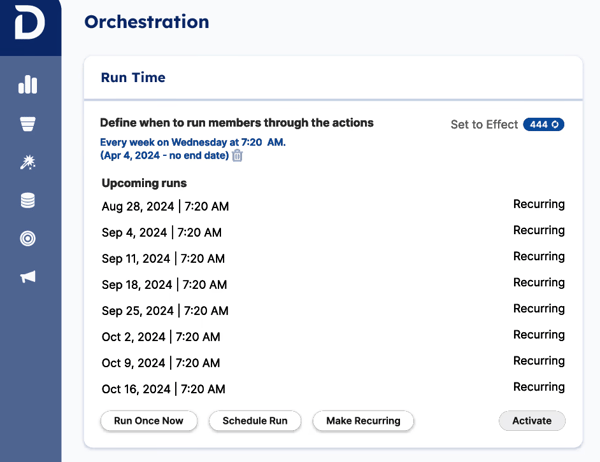This screenshot has height=462, width=600.
Task: Open the funnel icon in the sidebar
Action: 28,124
